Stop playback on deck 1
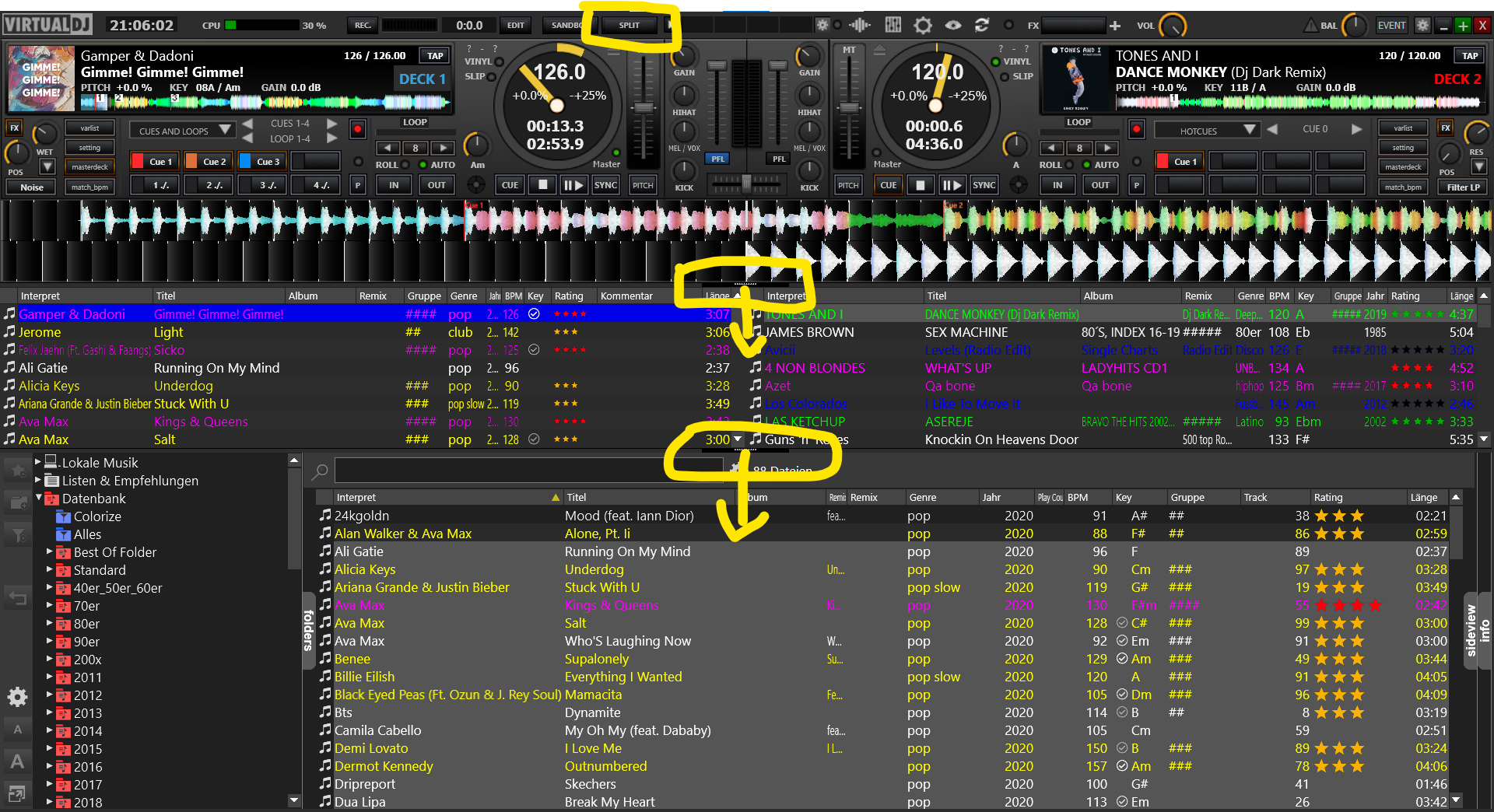Viewport: 1494px width, 812px height. (x=542, y=185)
